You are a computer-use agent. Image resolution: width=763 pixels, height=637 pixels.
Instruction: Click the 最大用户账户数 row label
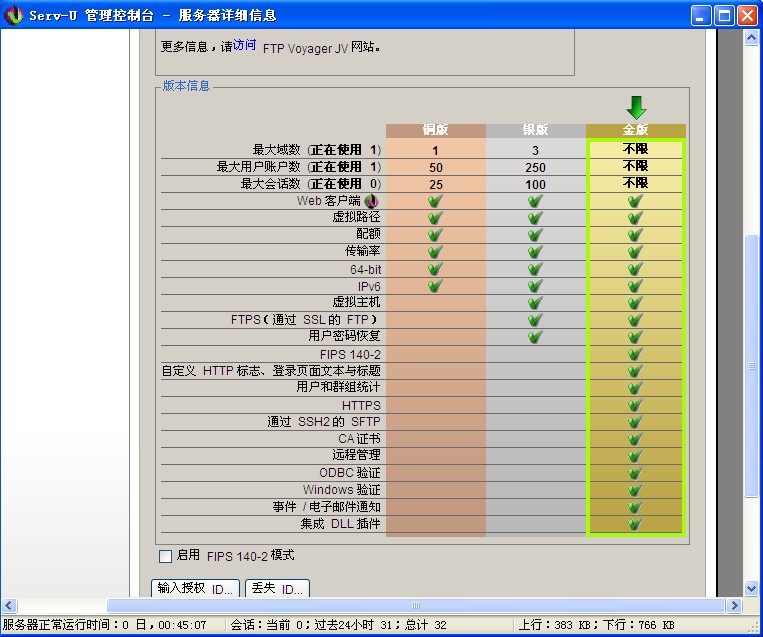coord(298,167)
